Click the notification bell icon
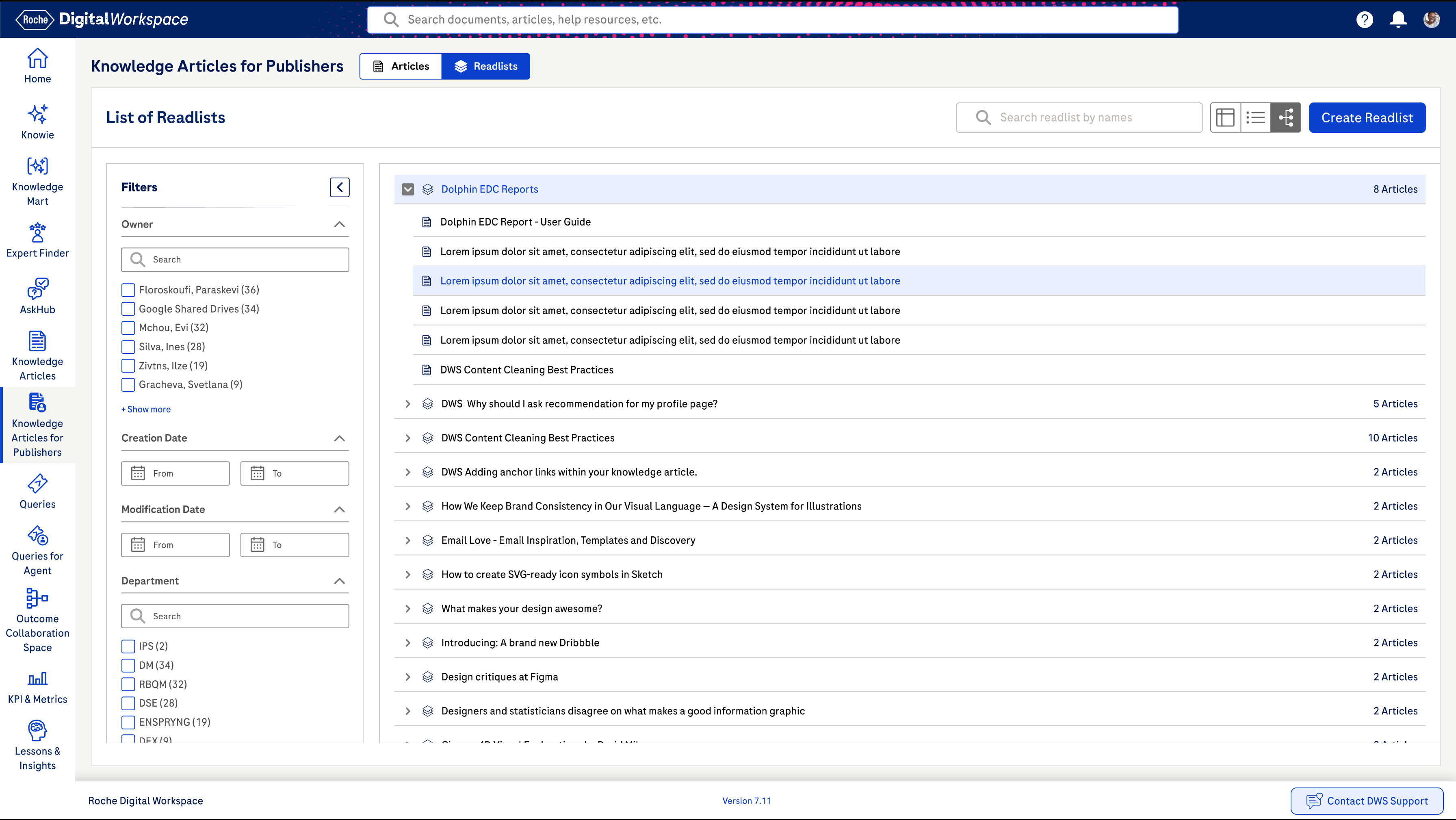Image resolution: width=1456 pixels, height=820 pixels. 1398,20
